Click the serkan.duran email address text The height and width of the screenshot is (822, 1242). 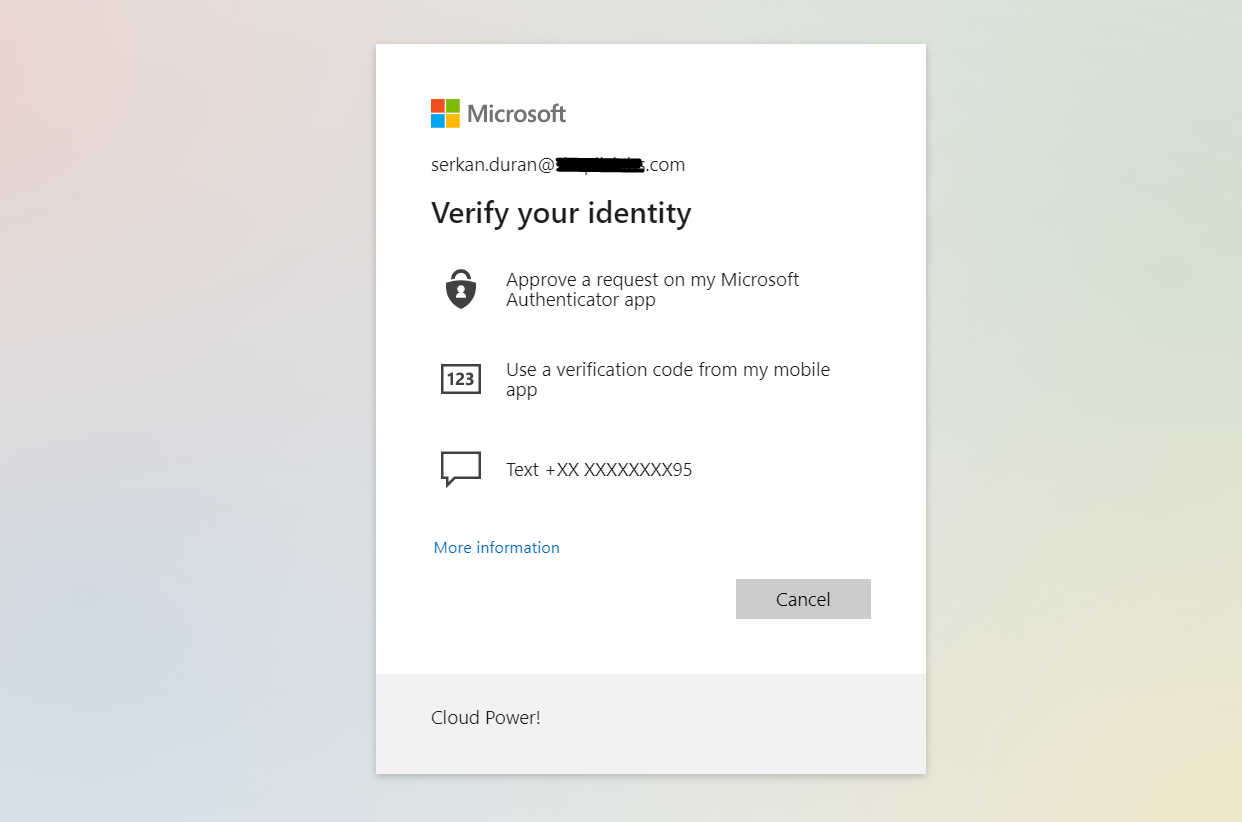tap(558, 165)
